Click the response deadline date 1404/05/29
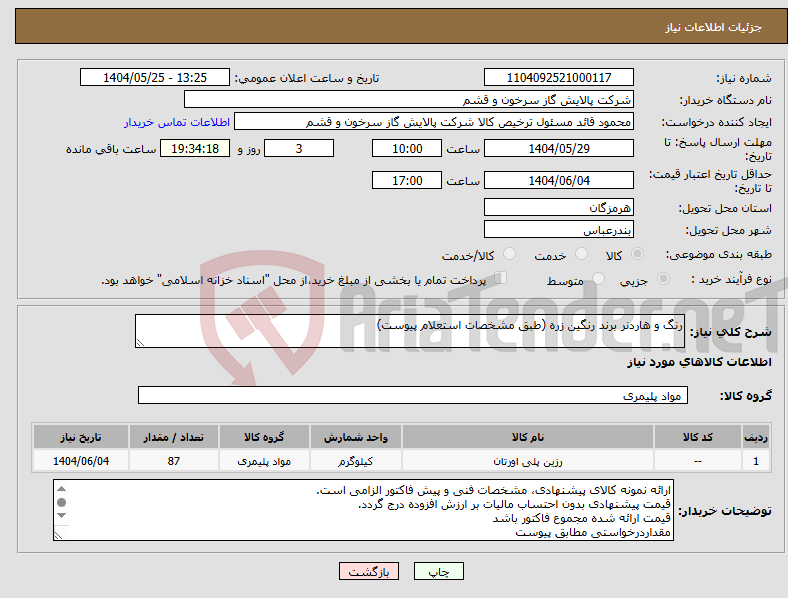Viewport: 788px width, 598px height. pos(558,148)
